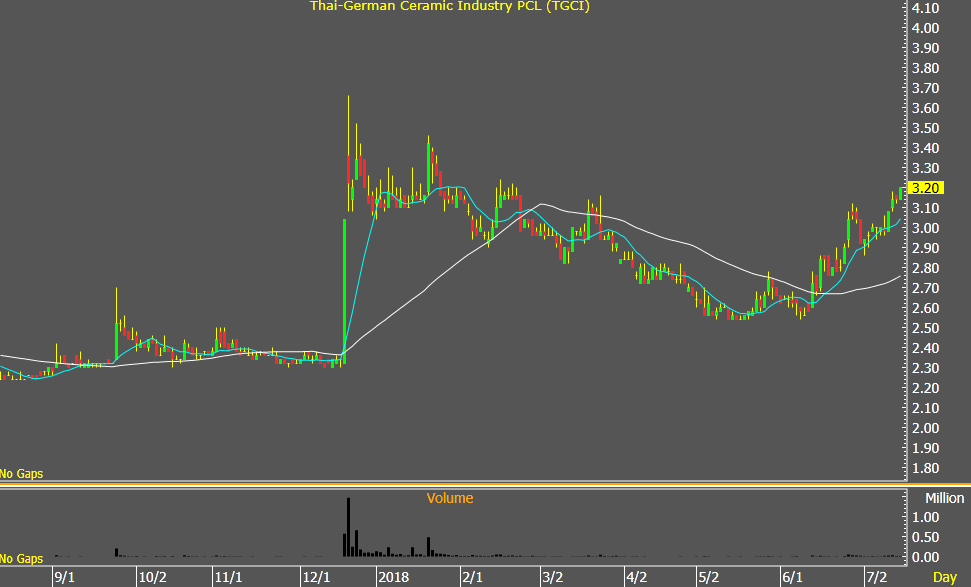
Task: Click the 10/2 date axis label
Action: click(152, 577)
